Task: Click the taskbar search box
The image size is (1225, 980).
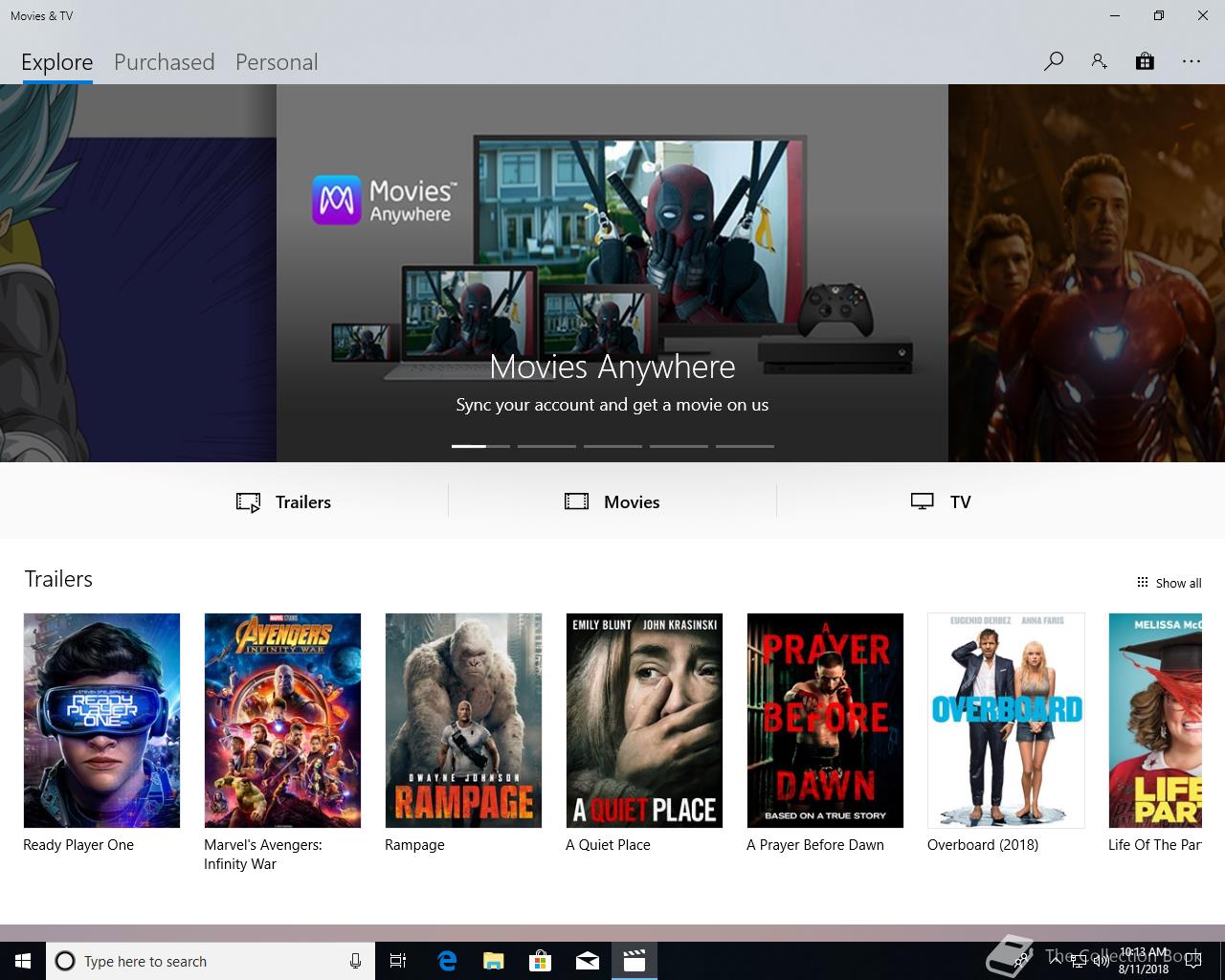Action: [211, 961]
